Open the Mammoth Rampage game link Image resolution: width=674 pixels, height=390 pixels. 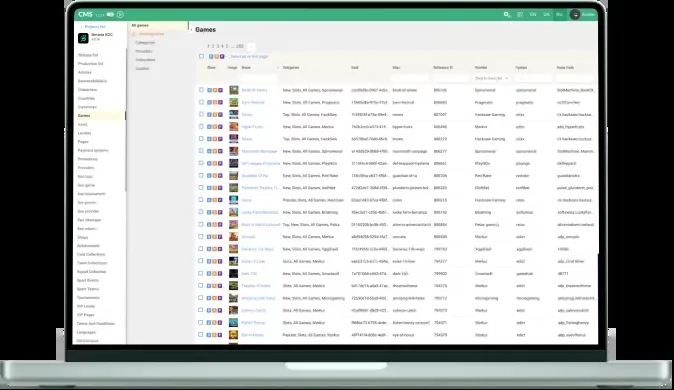259,151
